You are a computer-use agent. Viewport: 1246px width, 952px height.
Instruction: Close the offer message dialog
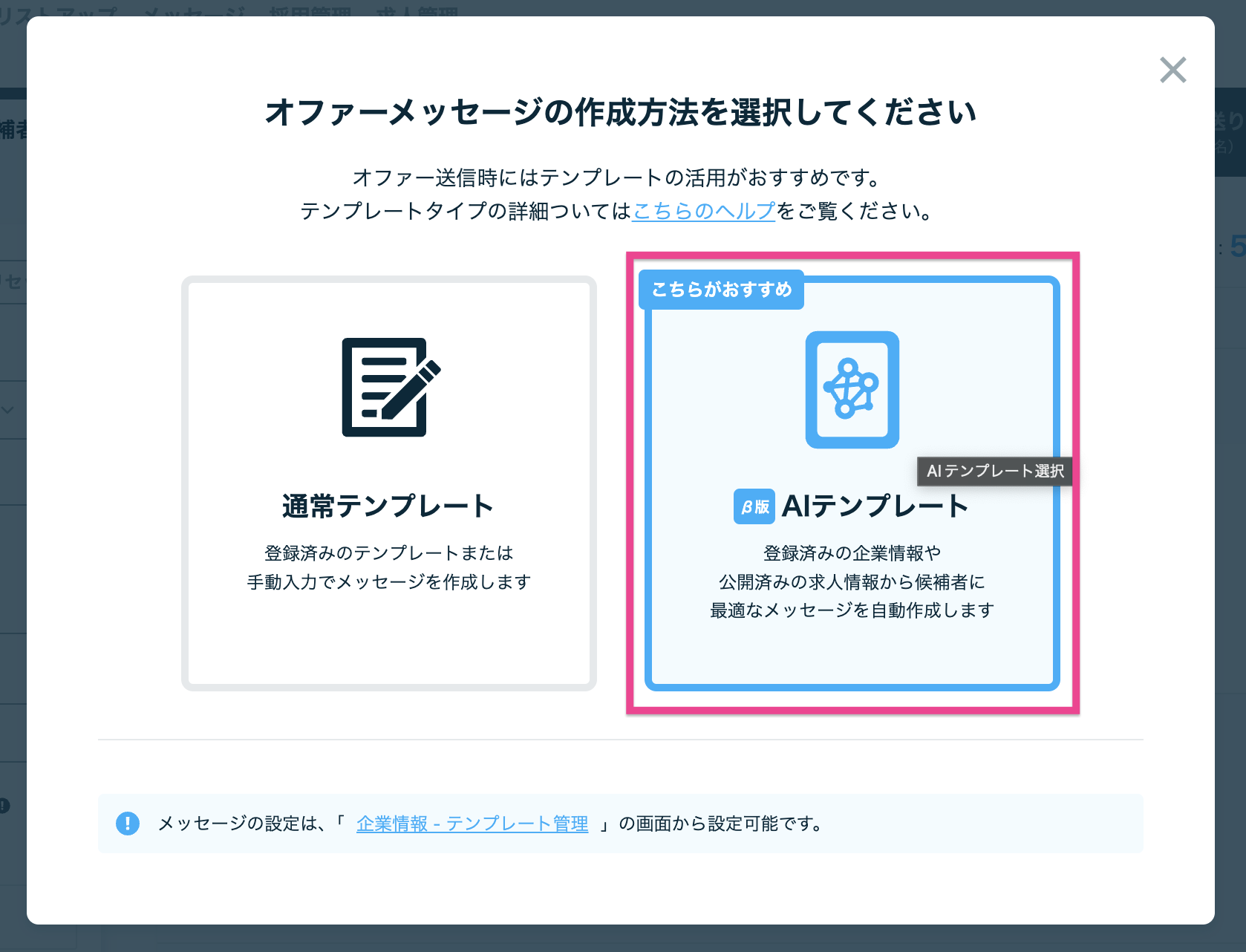pos(1172,70)
